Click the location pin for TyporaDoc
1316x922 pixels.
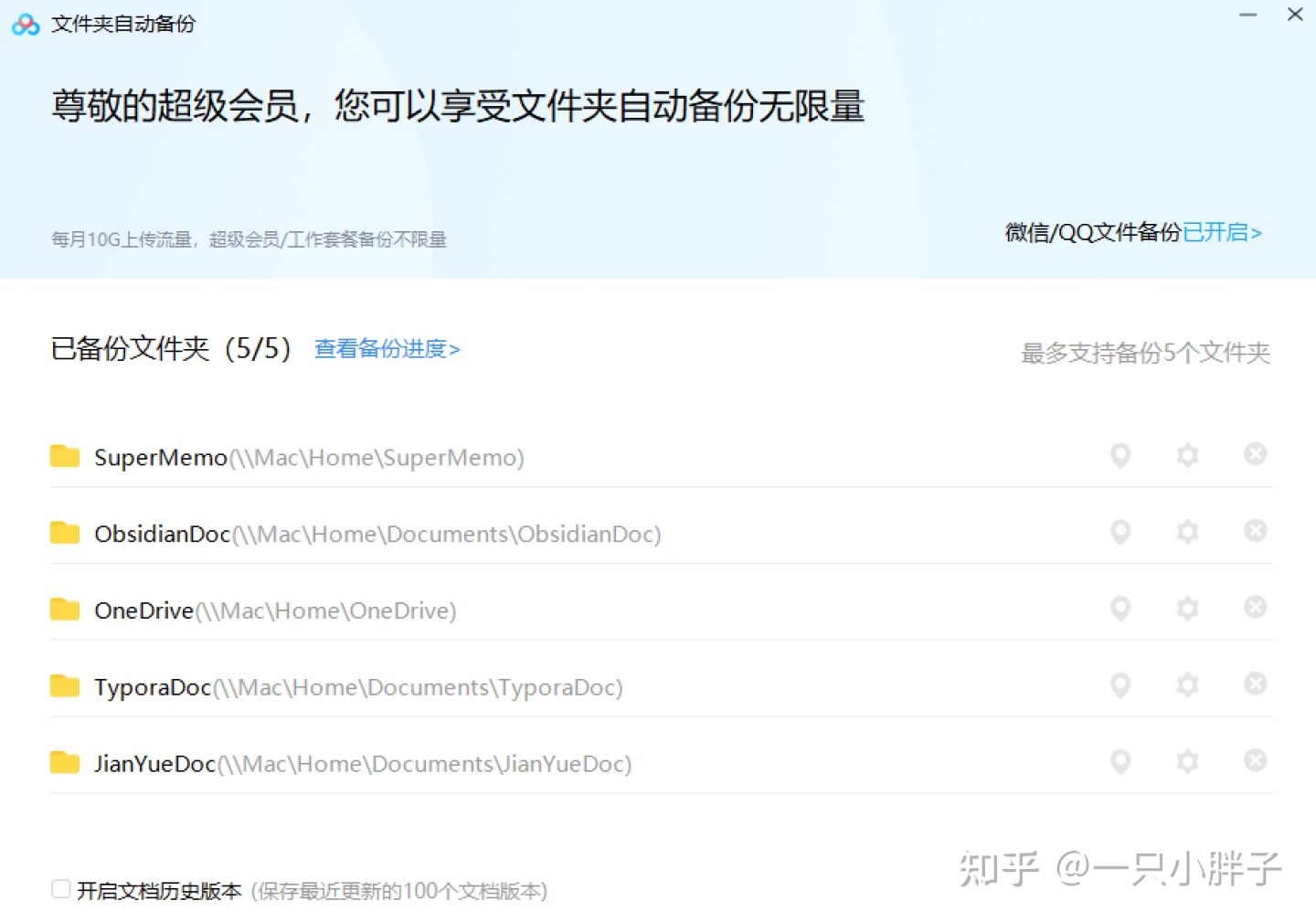point(1120,684)
